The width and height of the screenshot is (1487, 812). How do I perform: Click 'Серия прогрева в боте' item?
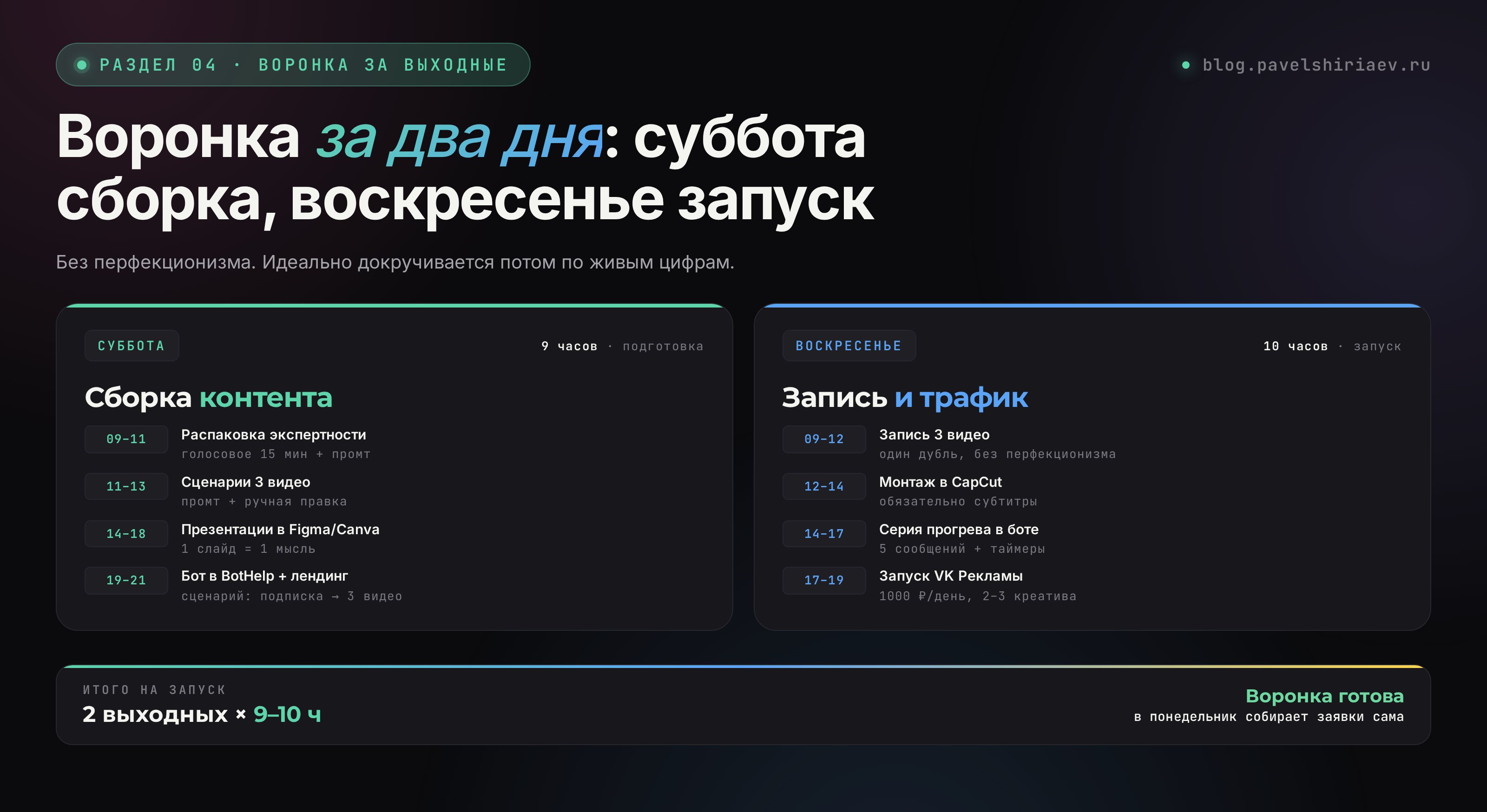(959, 529)
